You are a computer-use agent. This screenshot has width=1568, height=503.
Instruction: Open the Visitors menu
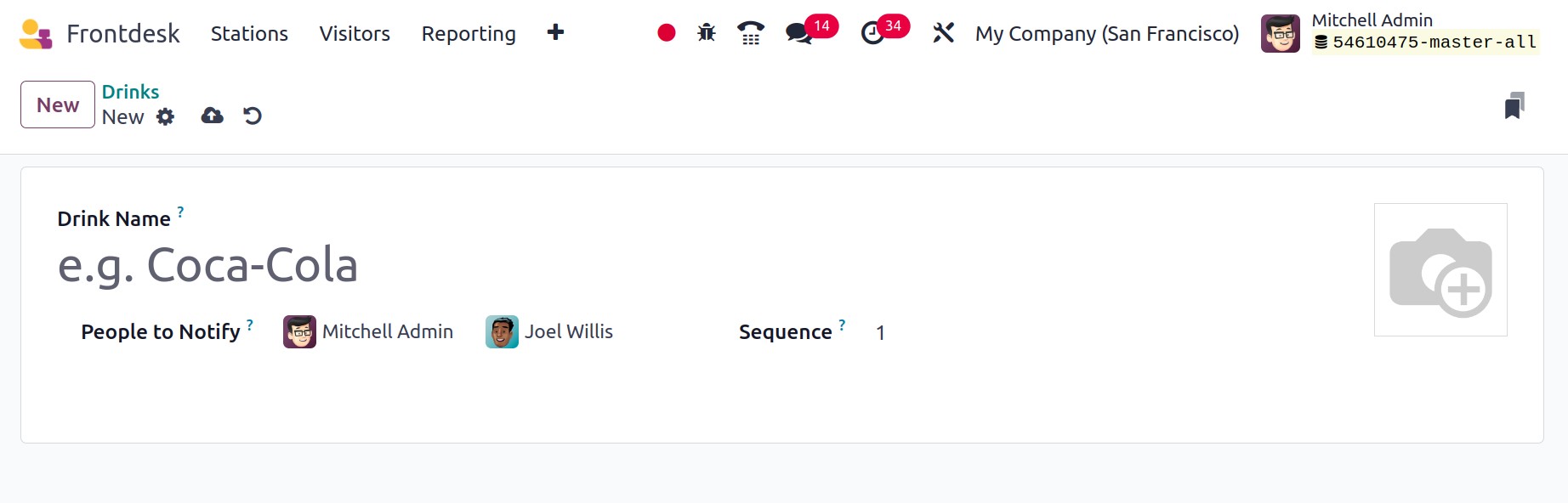point(355,33)
